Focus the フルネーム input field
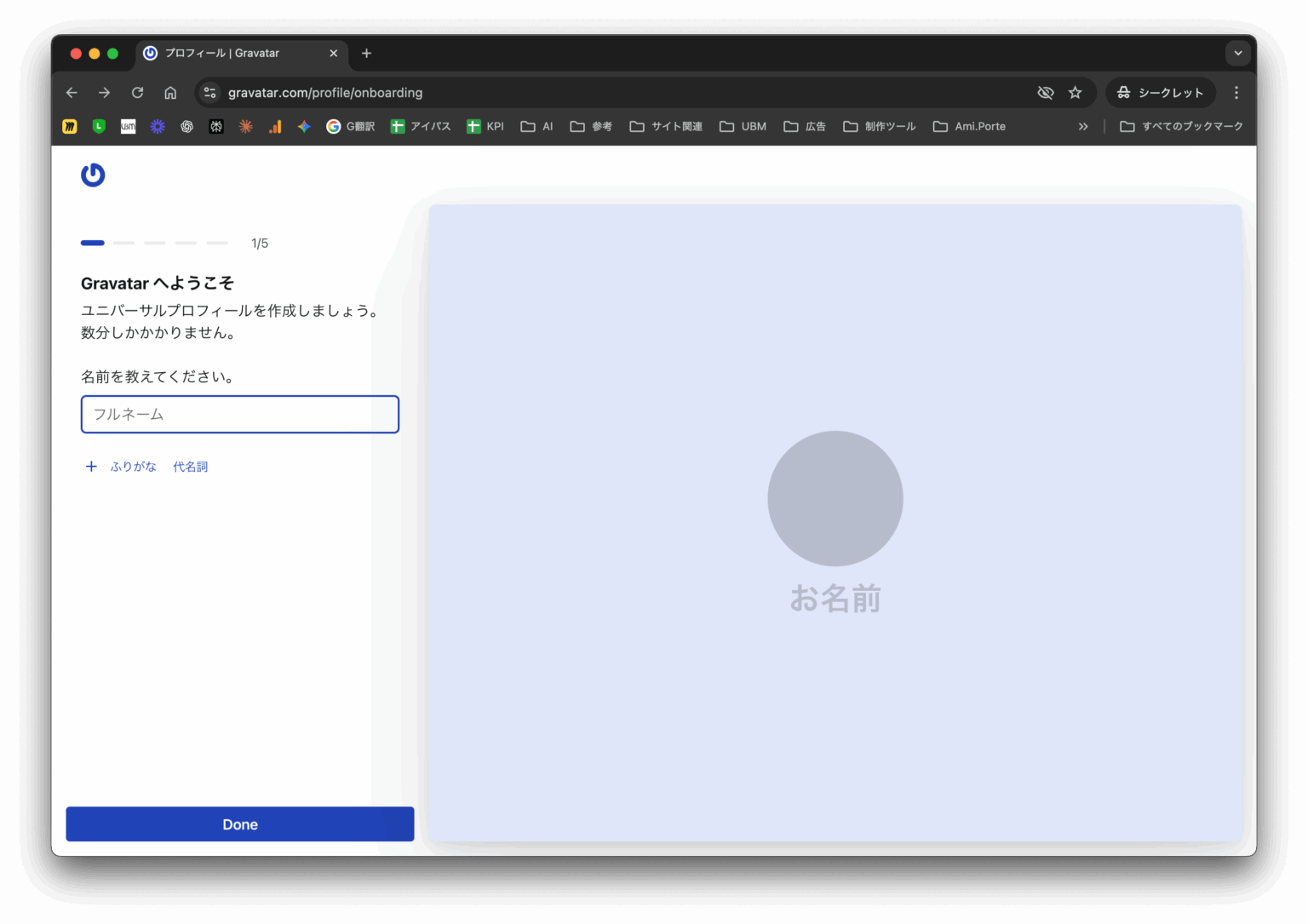Image resolution: width=1308 pixels, height=924 pixels. pyautogui.click(x=240, y=415)
